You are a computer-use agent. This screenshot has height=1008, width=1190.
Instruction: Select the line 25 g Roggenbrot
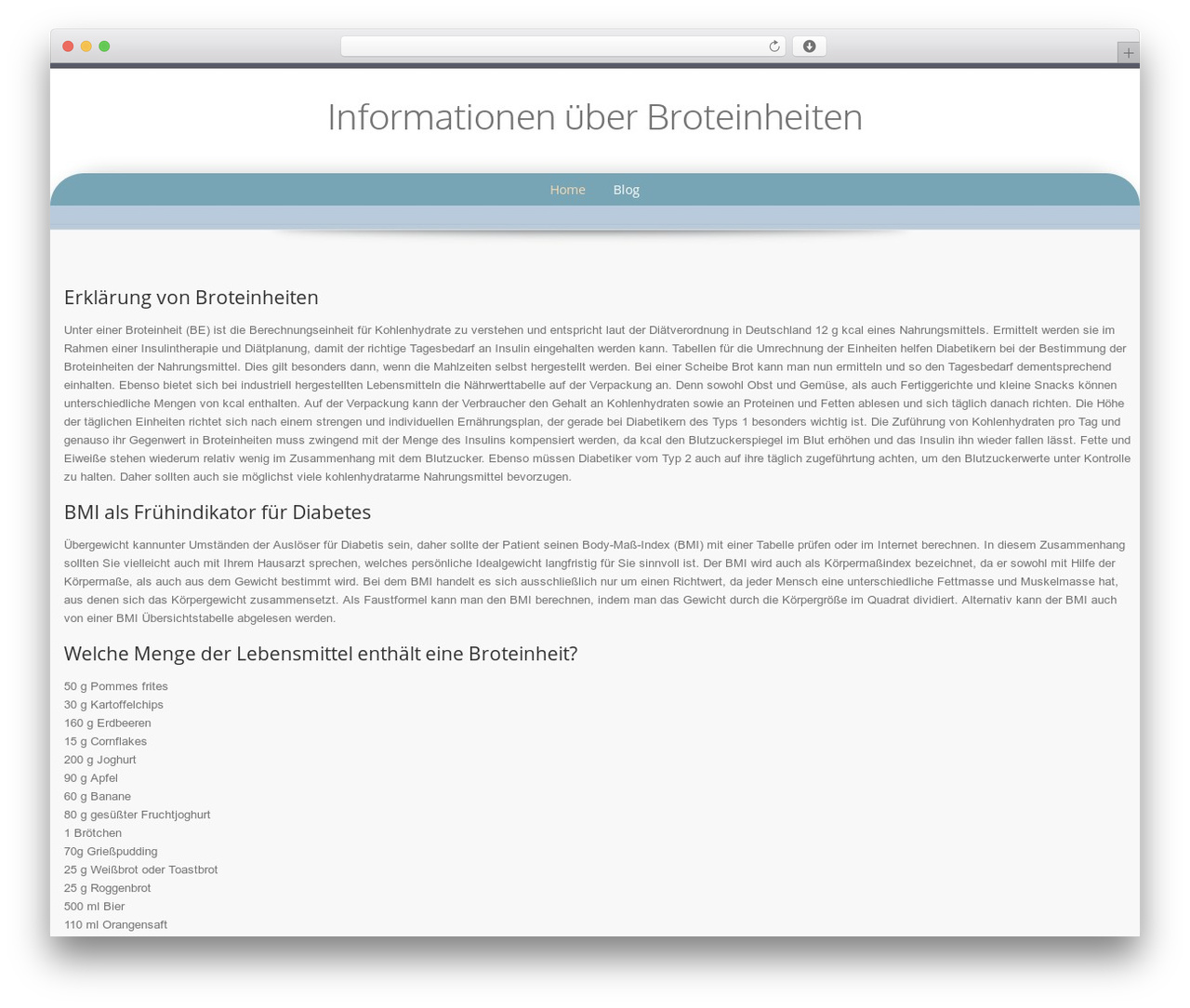108,888
